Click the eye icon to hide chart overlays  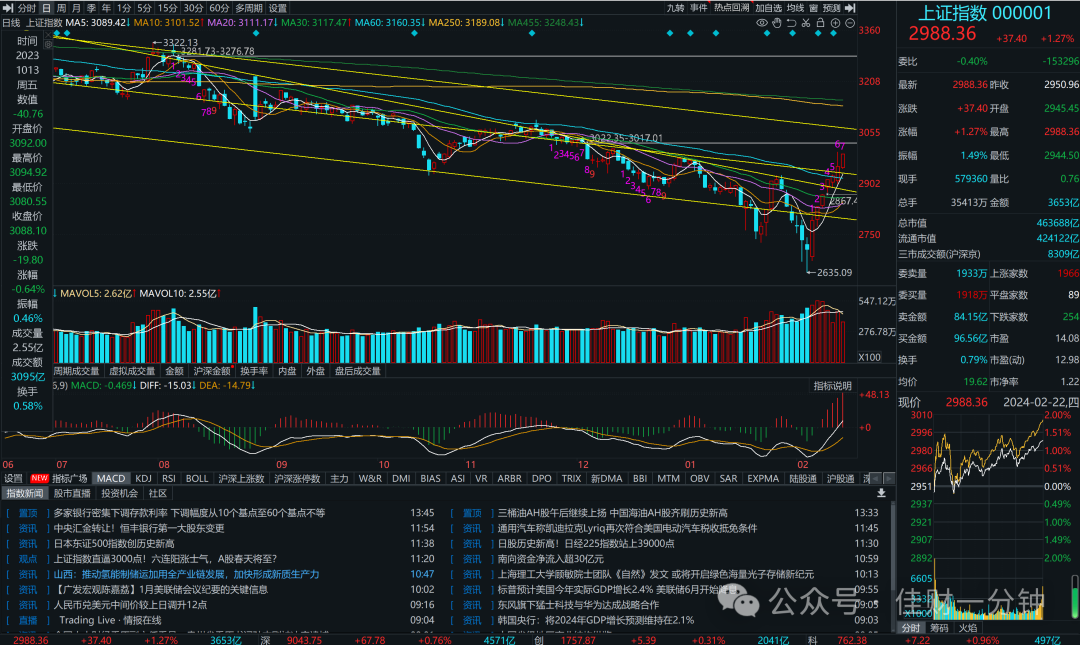[x=762, y=23]
